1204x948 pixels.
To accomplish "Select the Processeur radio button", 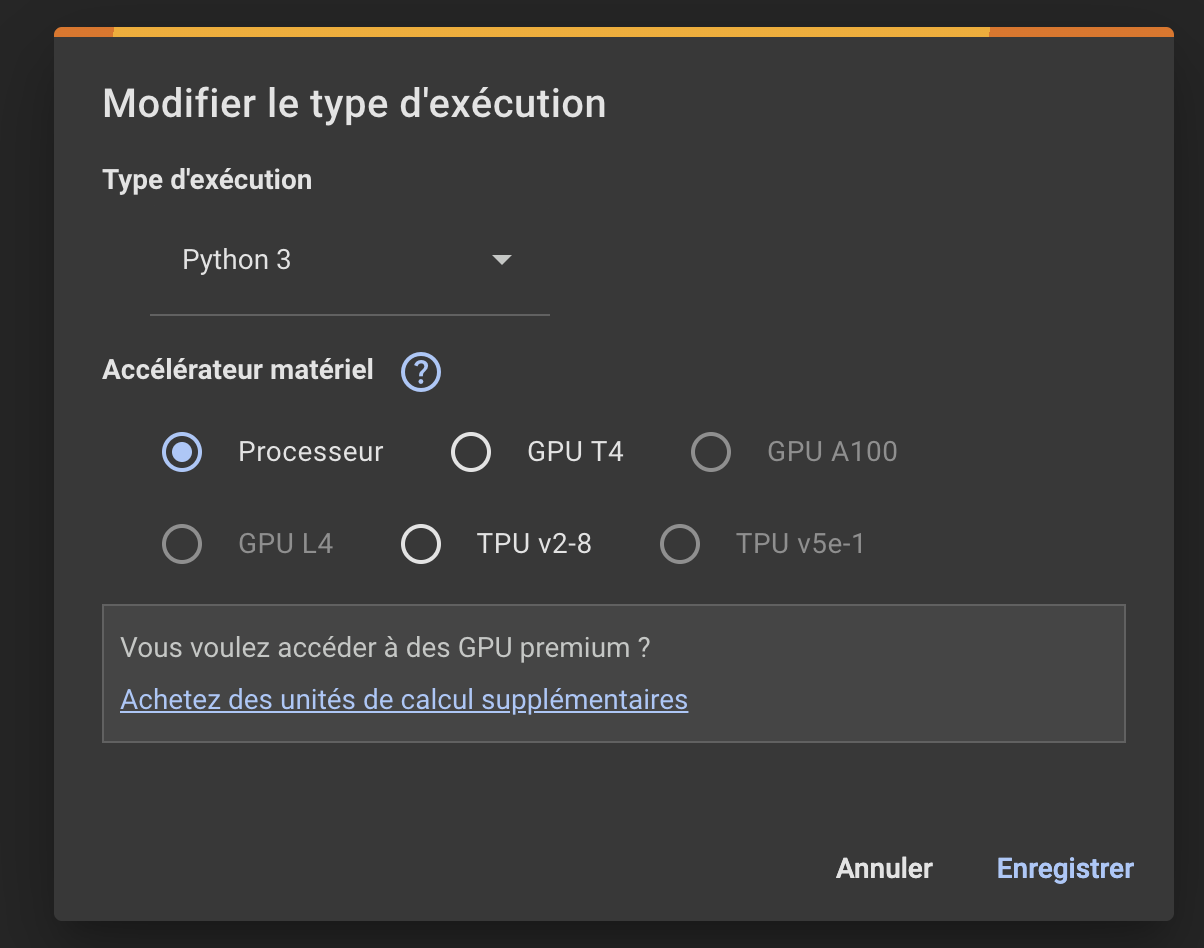I will point(182,452).
